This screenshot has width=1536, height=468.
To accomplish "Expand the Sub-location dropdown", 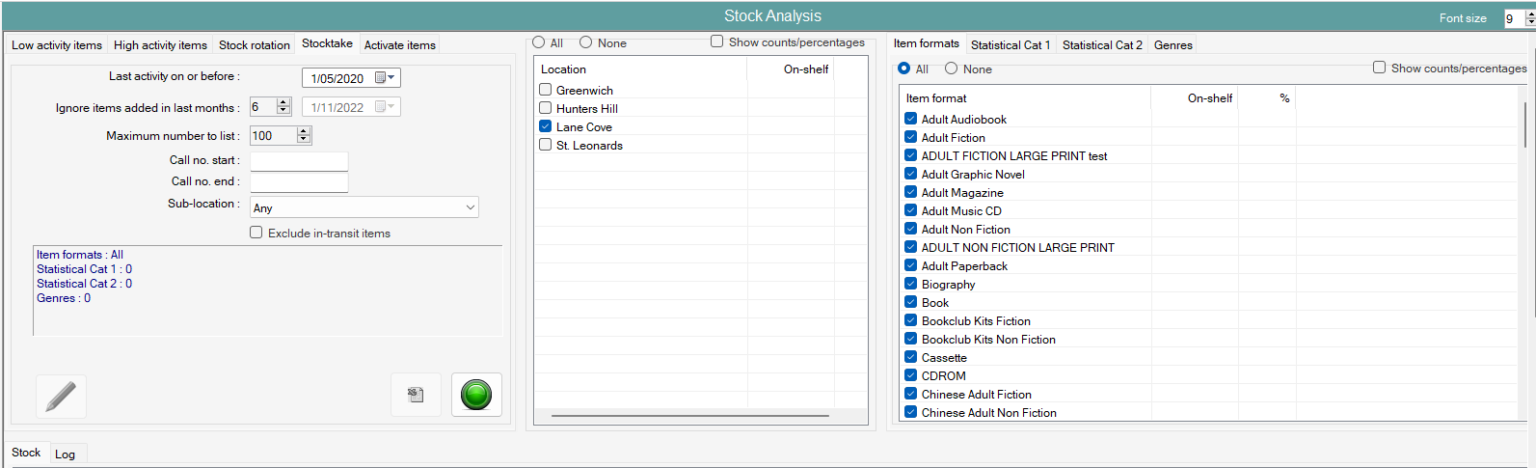I will tap(470, 208).
